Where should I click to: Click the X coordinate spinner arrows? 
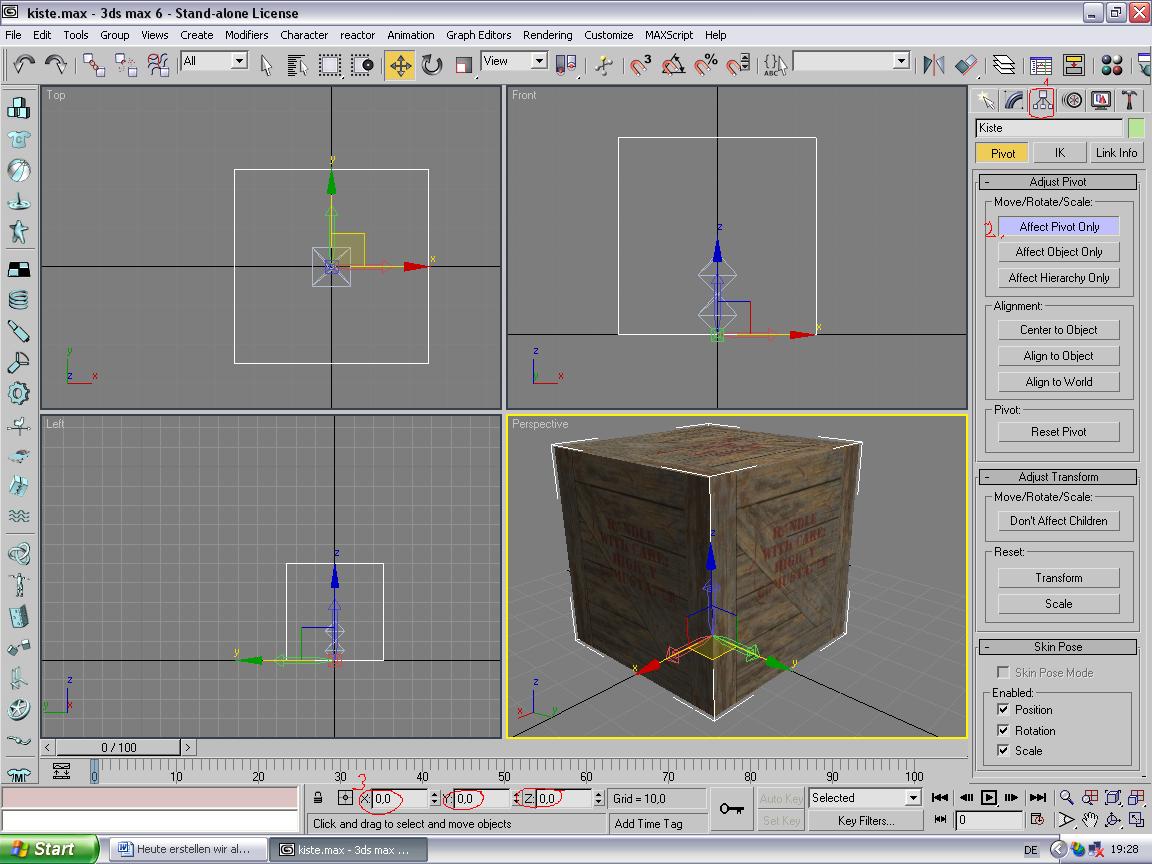click(x=434, y=798)
